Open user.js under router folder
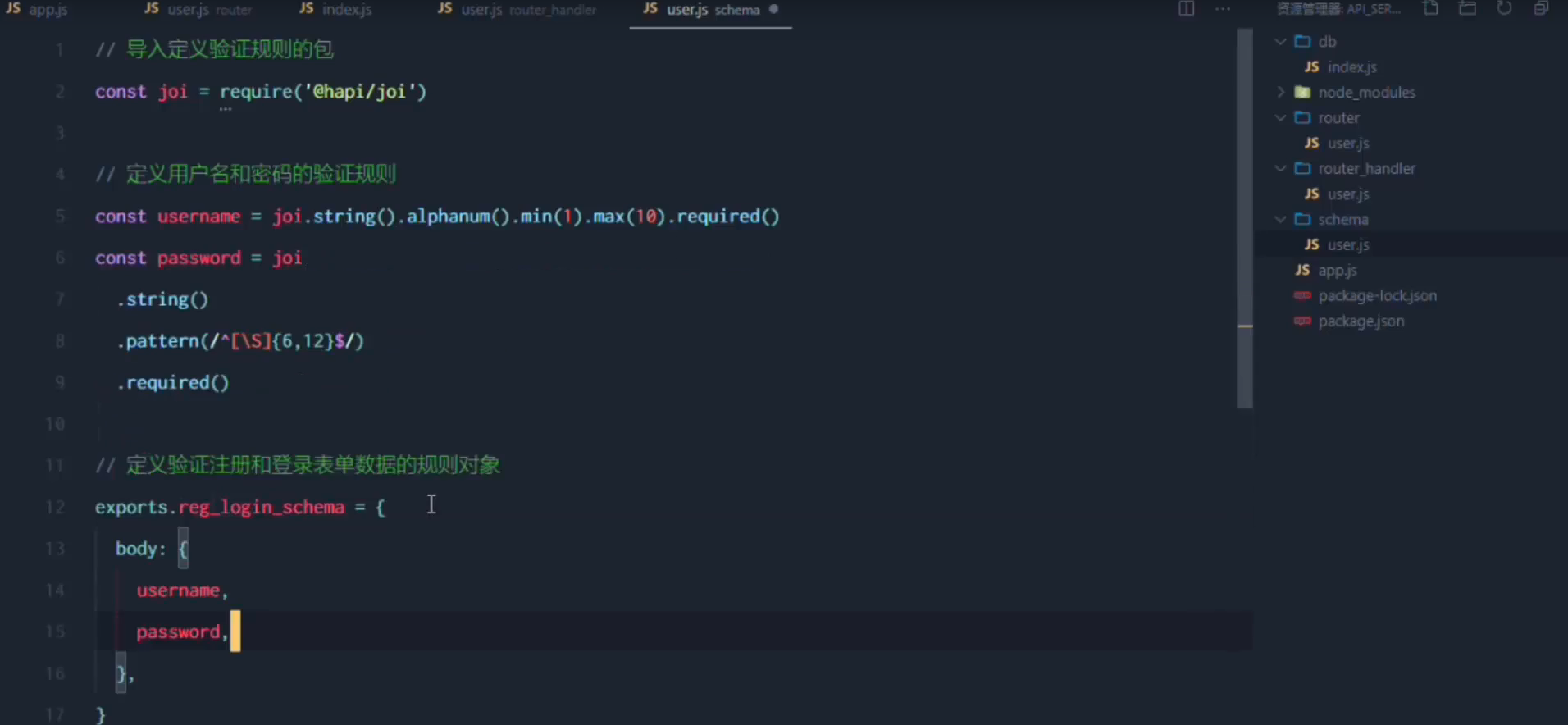Viewport: 1568px width, 725px height. pyautogui.click(x=1348, y=143)
